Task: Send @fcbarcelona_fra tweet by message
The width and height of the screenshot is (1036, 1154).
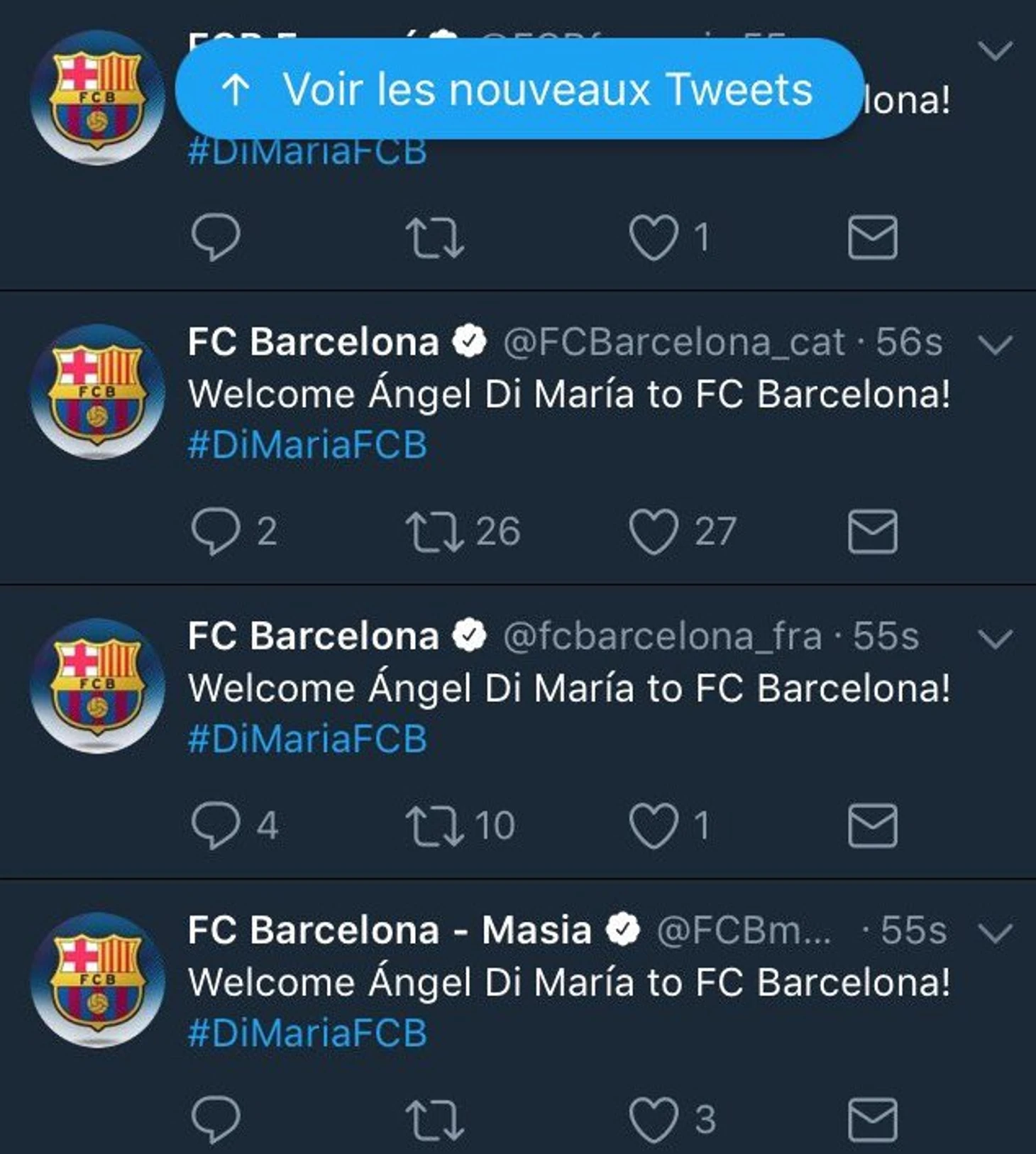Action: tap(872, 825)
